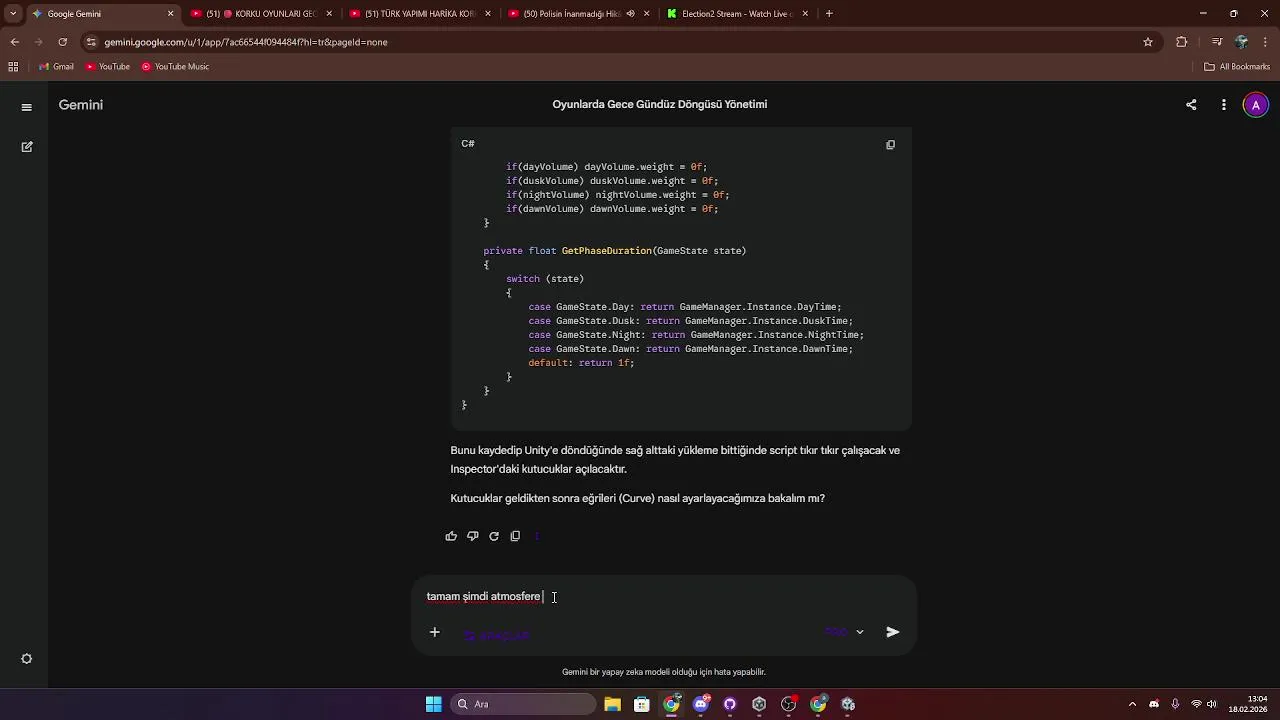Open the Chrome three-dot menu
This screenshot has width=1280, height=720.
click(x=1266, y=42)
